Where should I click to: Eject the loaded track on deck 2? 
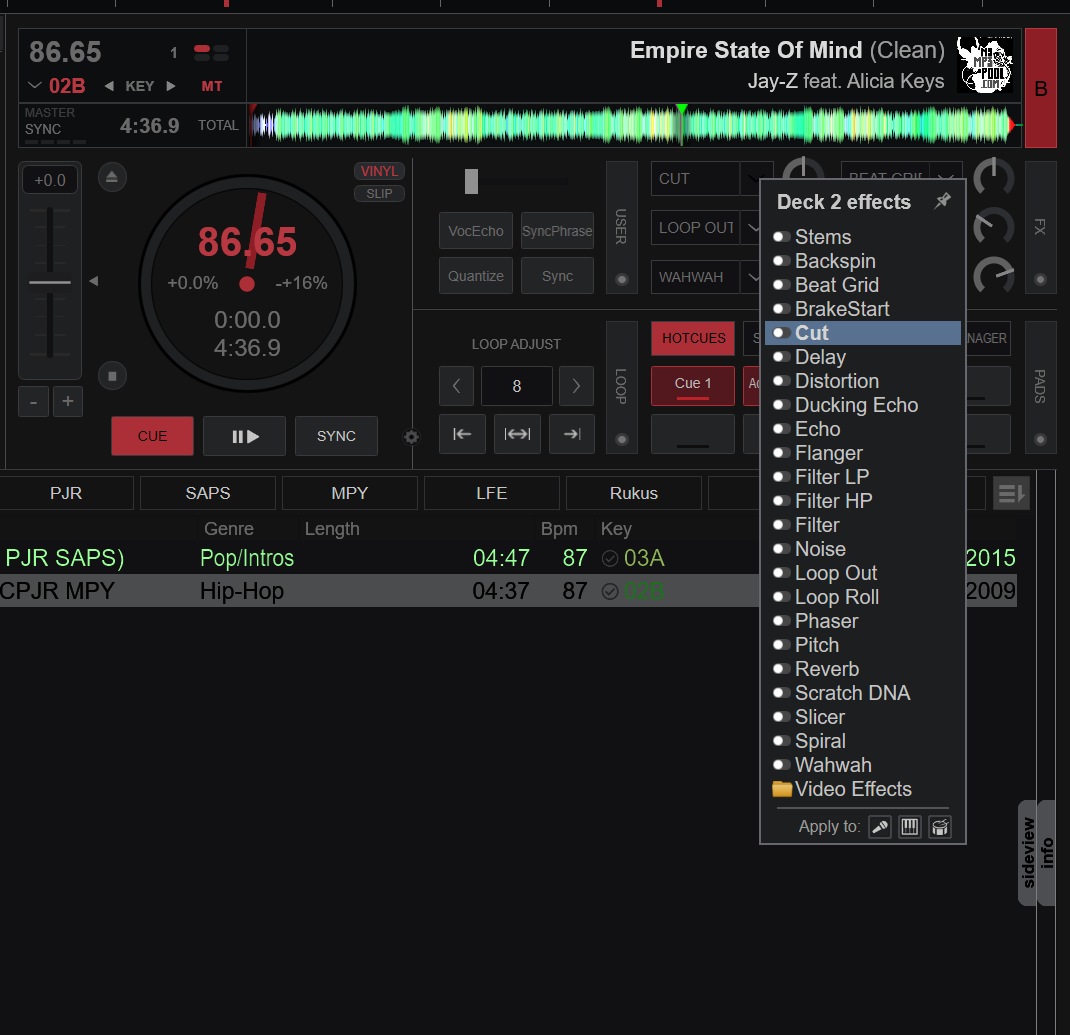(112, 177)
